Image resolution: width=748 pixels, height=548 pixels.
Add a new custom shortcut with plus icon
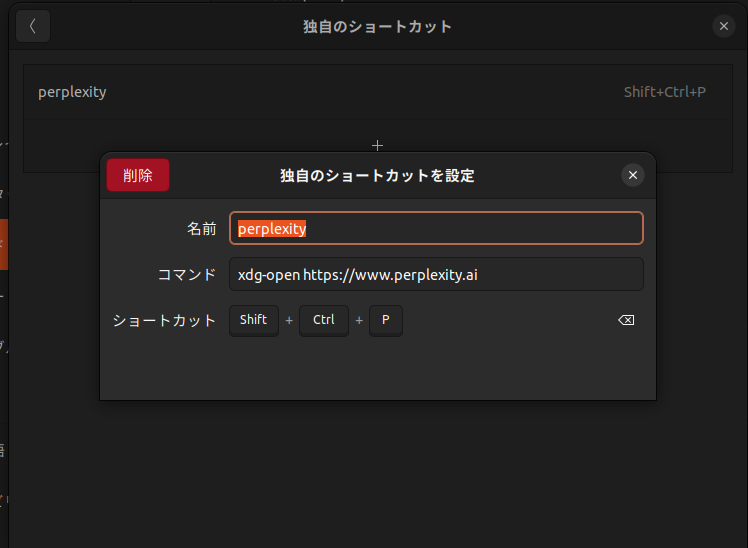tap(377, 145)
